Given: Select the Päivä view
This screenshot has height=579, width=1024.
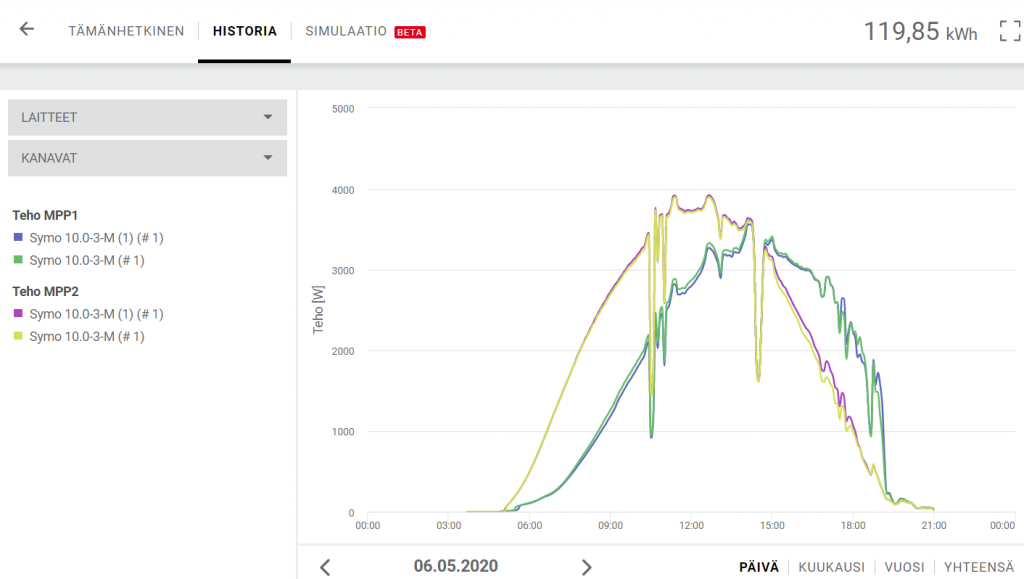Looking at the screenshot, I should click(758, 567).
